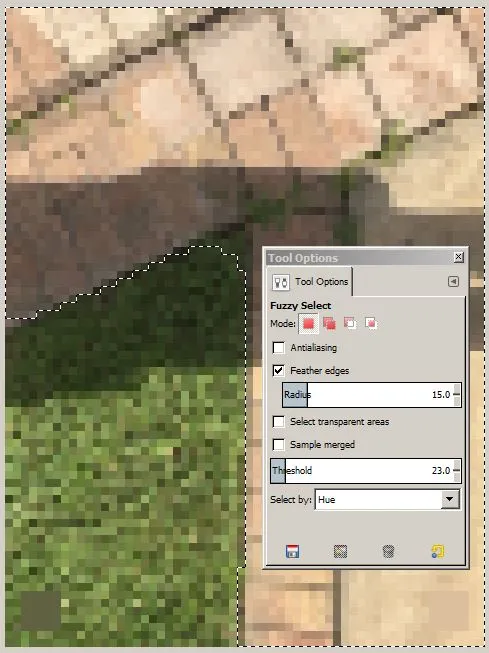Decrease Threshold value with down stepper

[x=457, y=476]
